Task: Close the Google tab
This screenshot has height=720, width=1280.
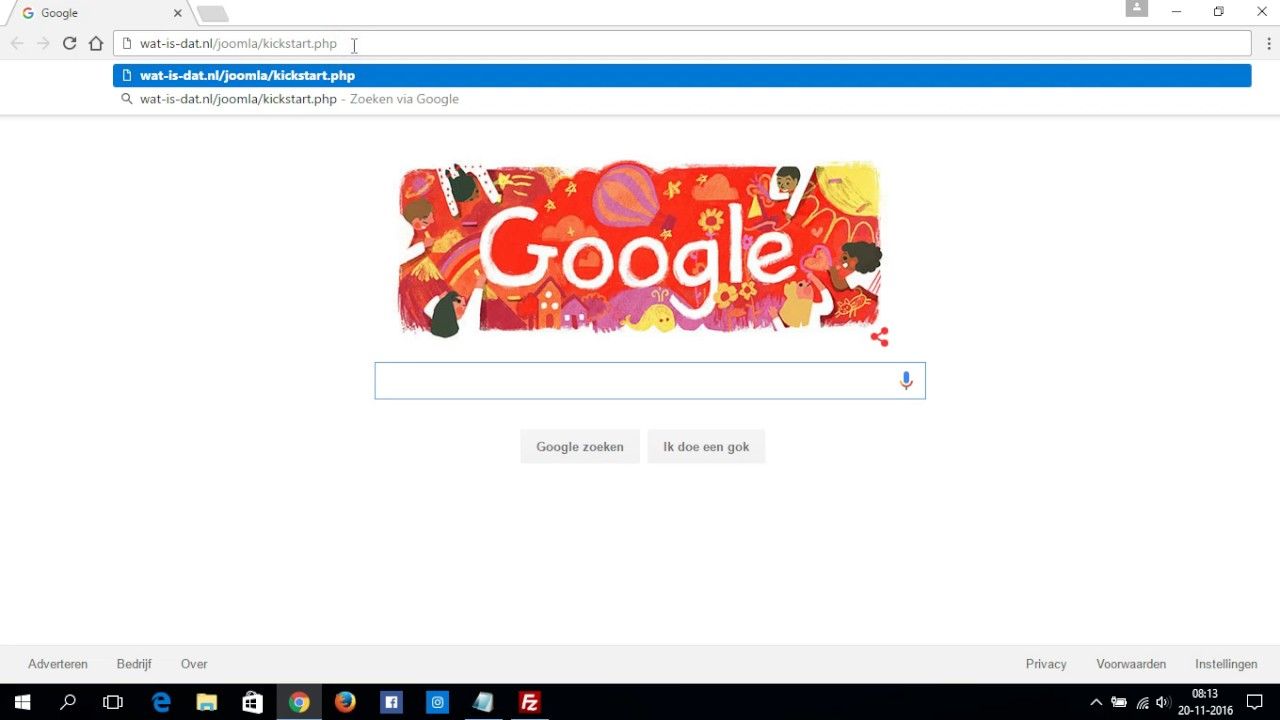Action: click(x=177, y=13)
